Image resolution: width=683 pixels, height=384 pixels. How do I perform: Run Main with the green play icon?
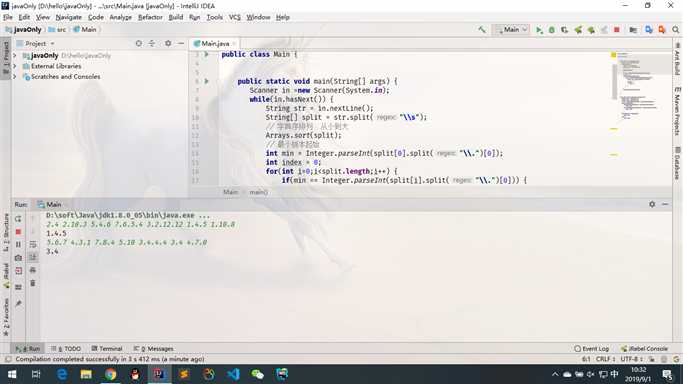click(539, 30)
